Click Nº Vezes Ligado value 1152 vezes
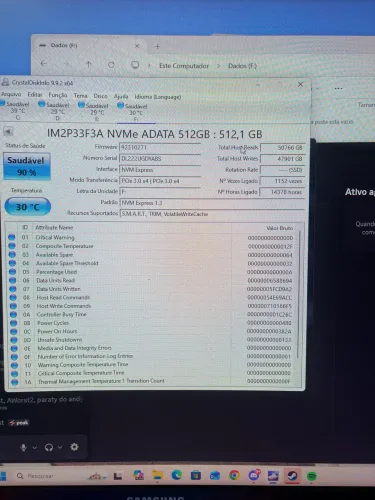The image size is (375, 500). [282, 181]
